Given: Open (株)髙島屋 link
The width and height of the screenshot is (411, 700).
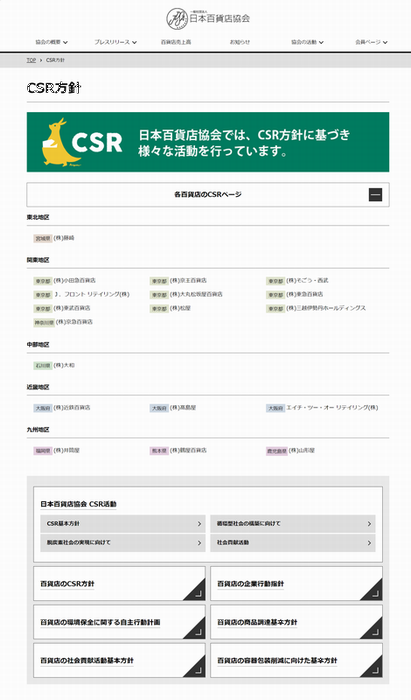Looking at the screenshot, I should pyautogui.click(x=183, y=408).
